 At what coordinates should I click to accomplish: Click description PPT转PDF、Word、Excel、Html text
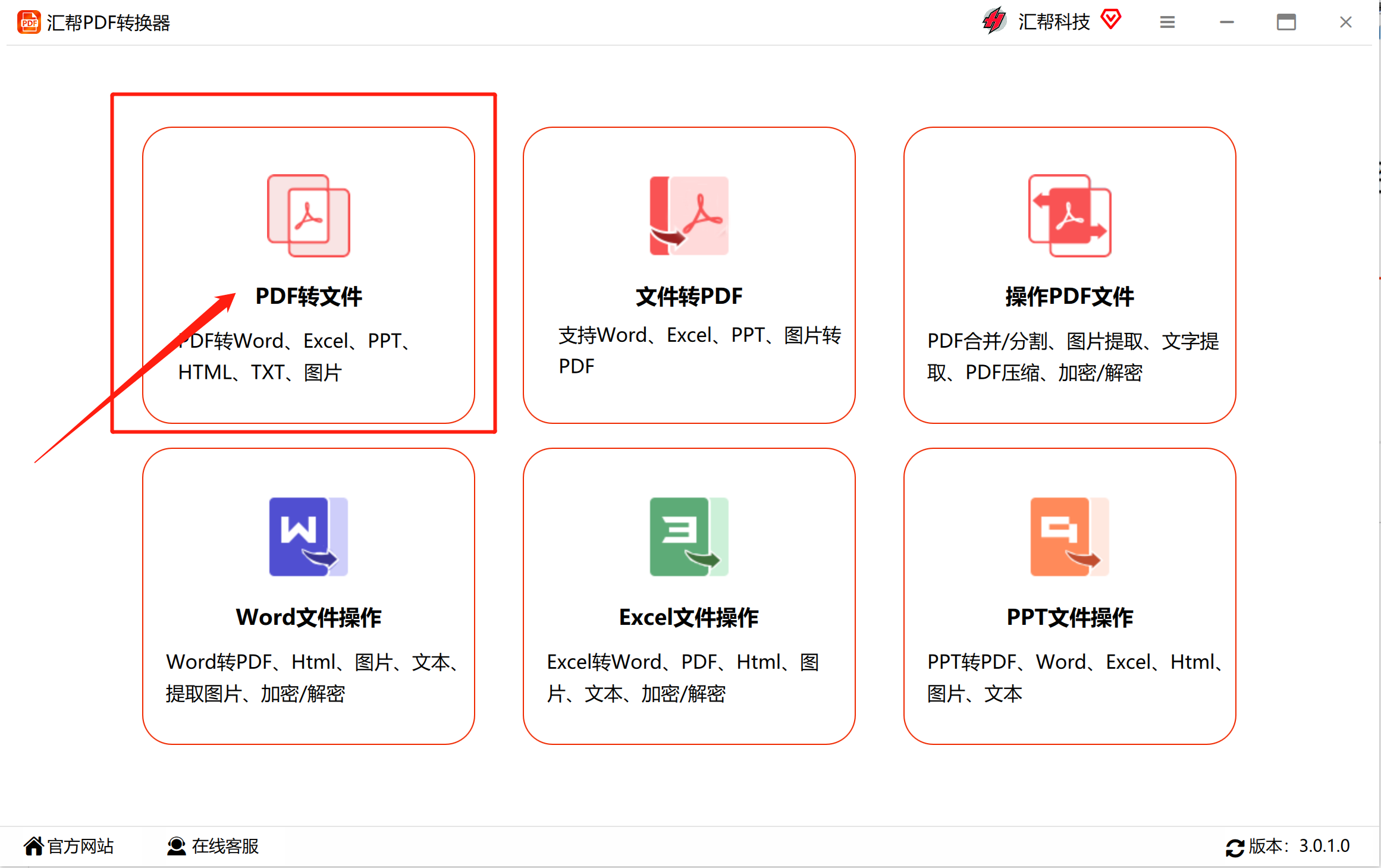click(1075, 678)
